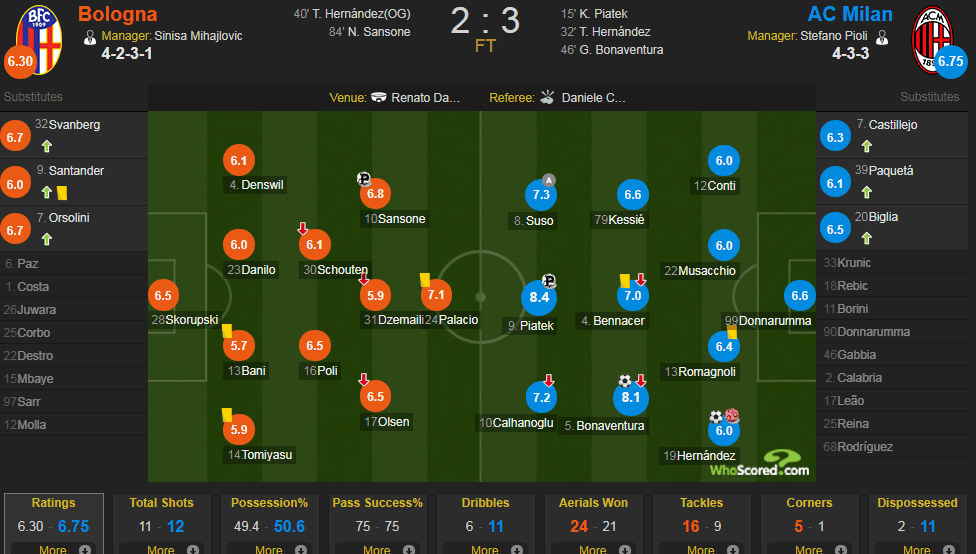Click the WhoScored.com watermark logo
This screenshot has width=976, height=554.
[x=760, y=464]
